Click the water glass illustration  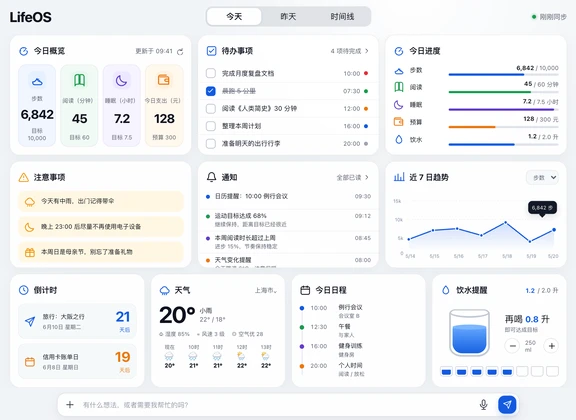(x=469, y=333)
